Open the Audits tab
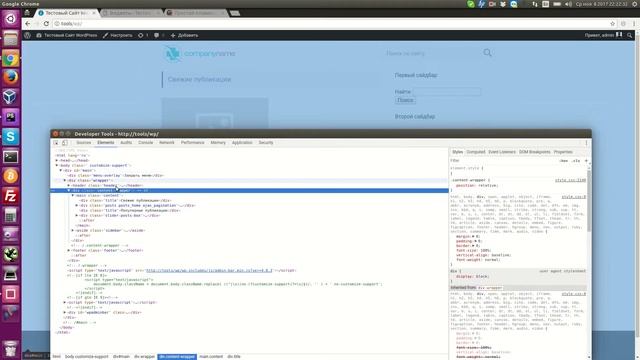Viewport: 640px width, 360px height. [x=126, y=143]
